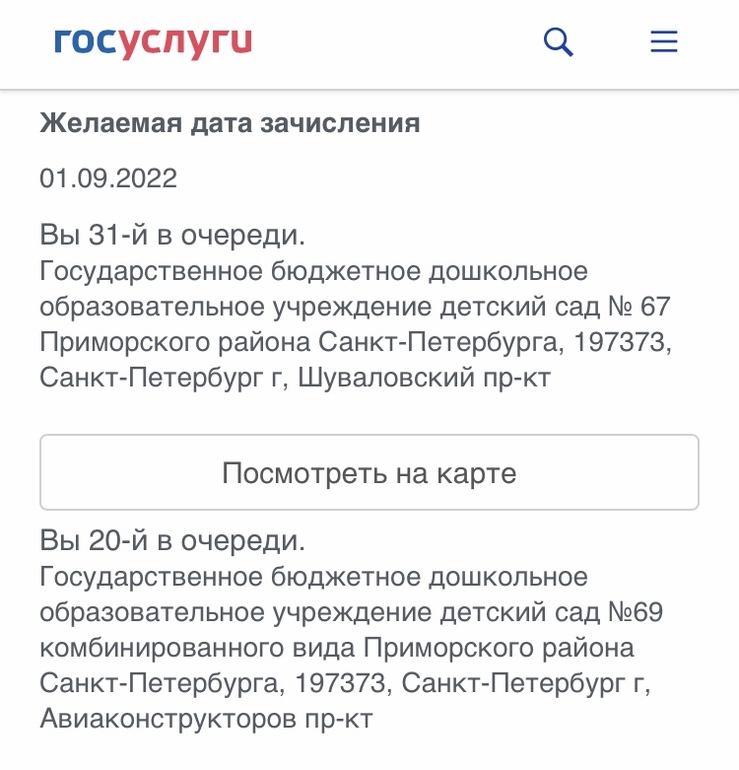Select the date 01.09.2022
Viewport: 739px width, 770px height.
tap(109, 179)
